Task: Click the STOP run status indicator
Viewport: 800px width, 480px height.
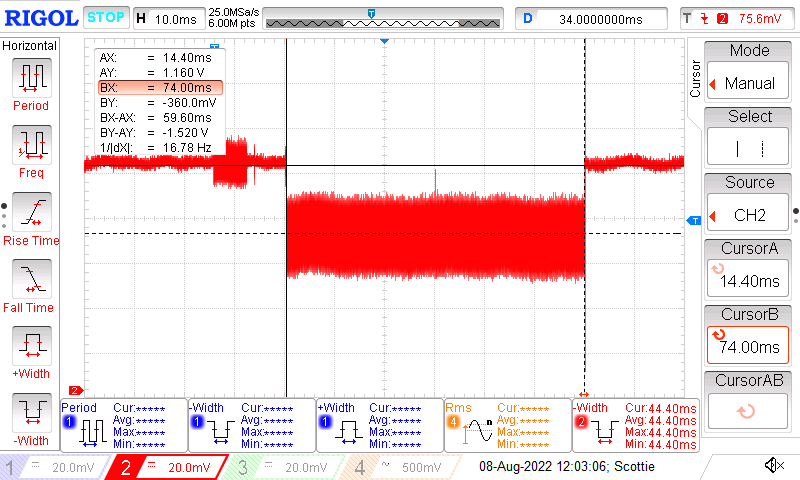Action: tap(106, 17)
